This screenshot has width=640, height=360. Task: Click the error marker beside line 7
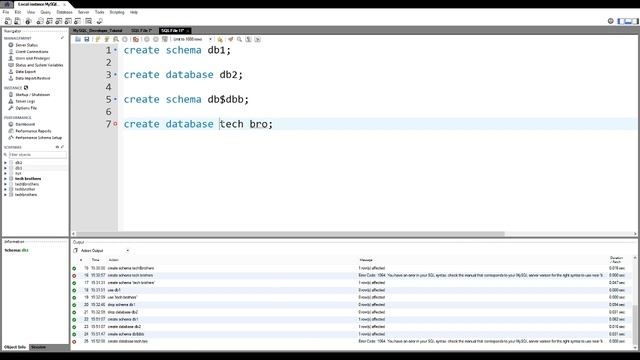(x=116, y=124)
